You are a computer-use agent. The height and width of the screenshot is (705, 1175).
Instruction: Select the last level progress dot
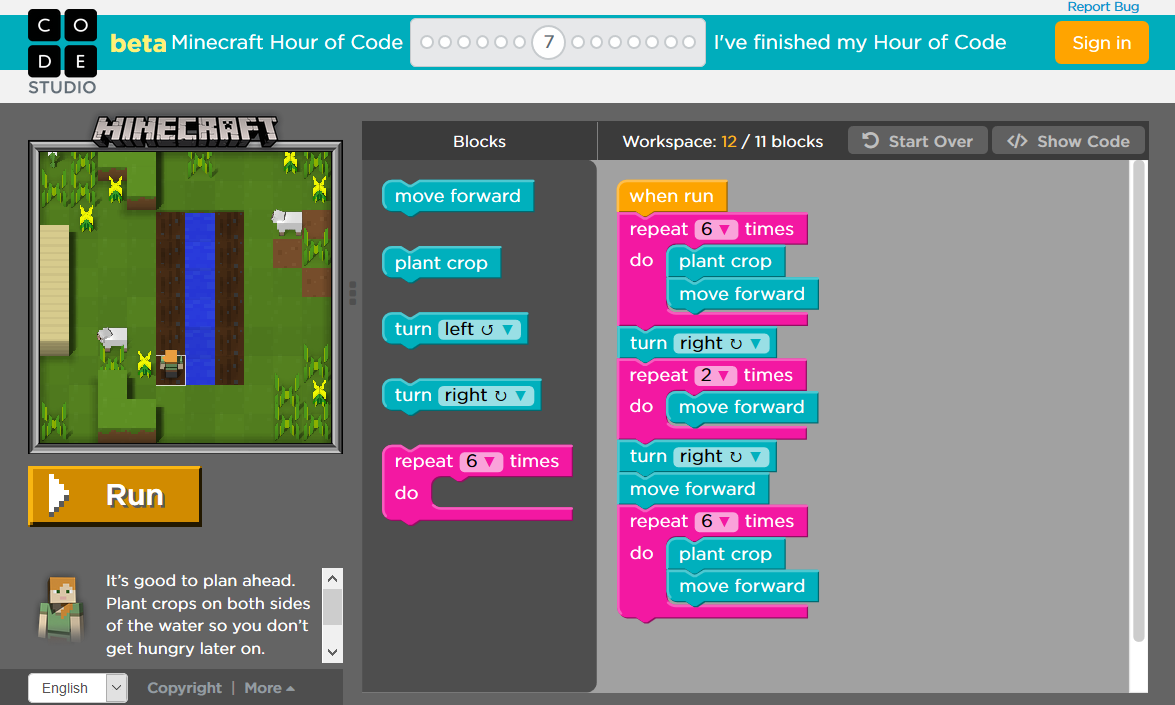point(689,42)
